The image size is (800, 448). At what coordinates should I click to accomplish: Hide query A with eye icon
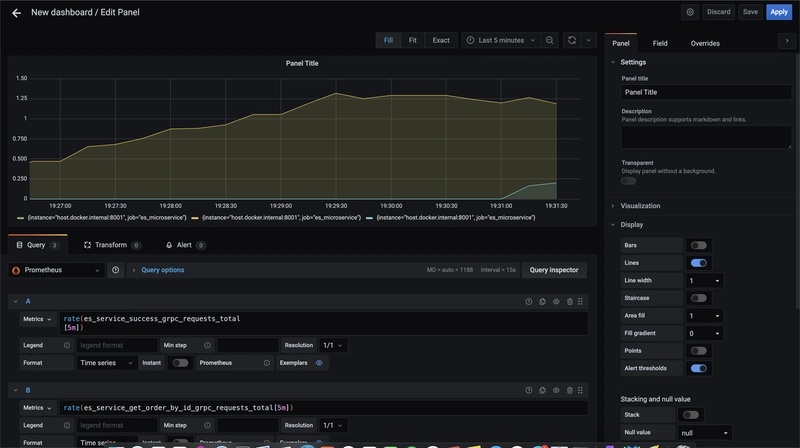(556, 302)
